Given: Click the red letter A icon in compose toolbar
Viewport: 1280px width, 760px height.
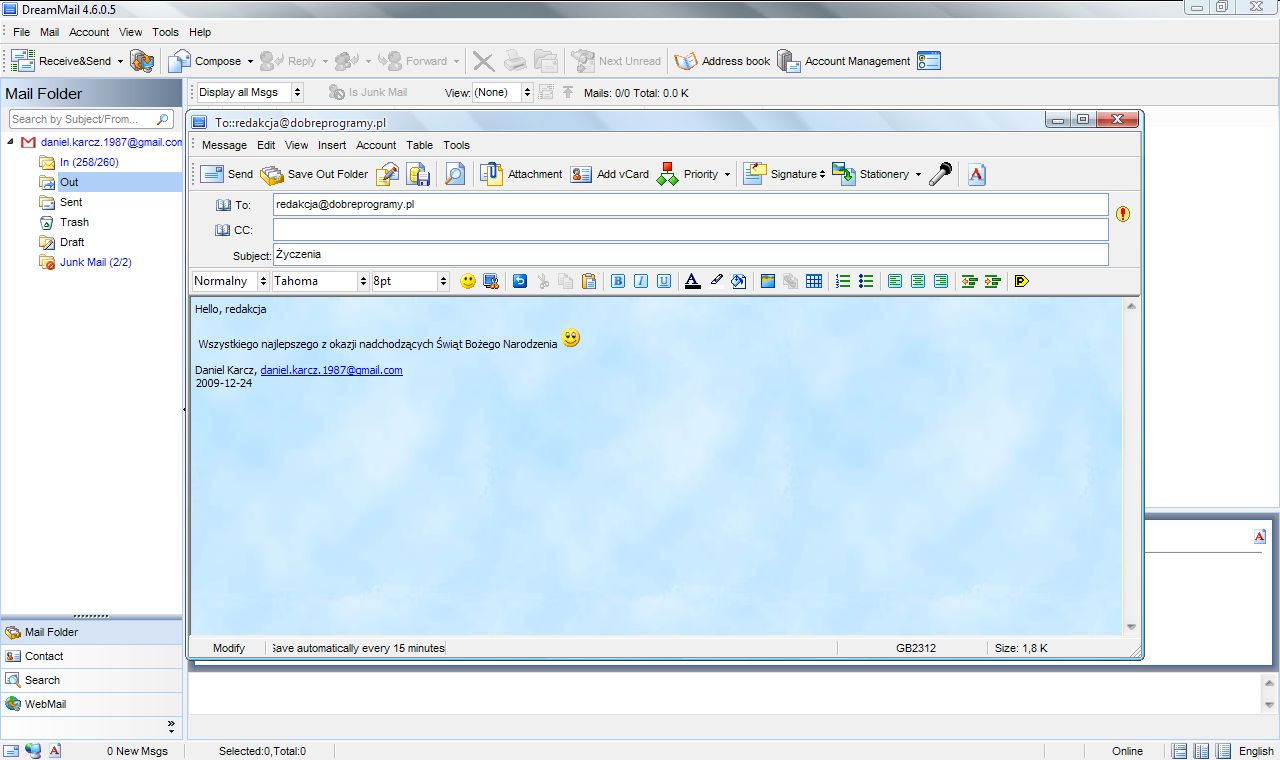Looking at the screenshot, I should 977,174.
